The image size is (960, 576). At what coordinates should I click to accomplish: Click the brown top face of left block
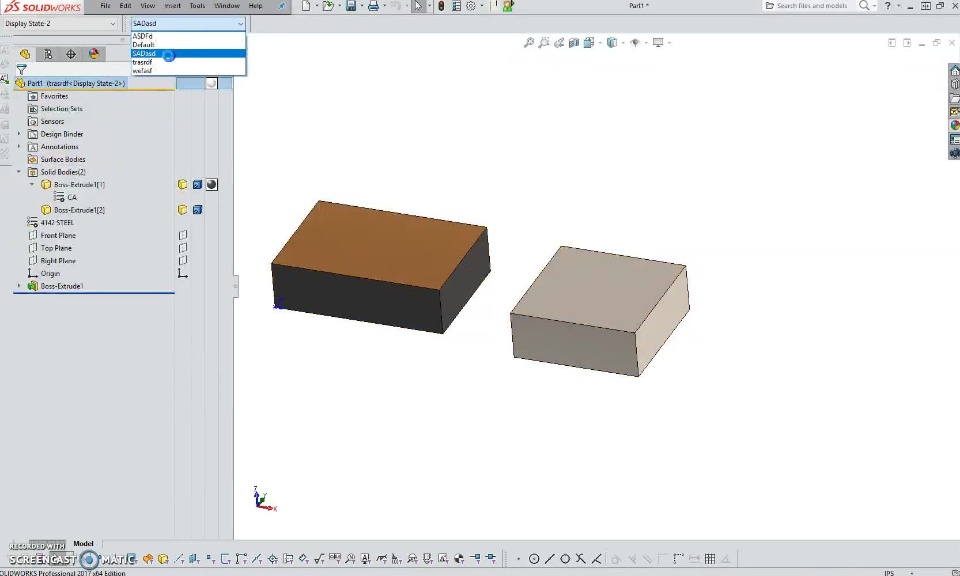[x=380, y=243]
